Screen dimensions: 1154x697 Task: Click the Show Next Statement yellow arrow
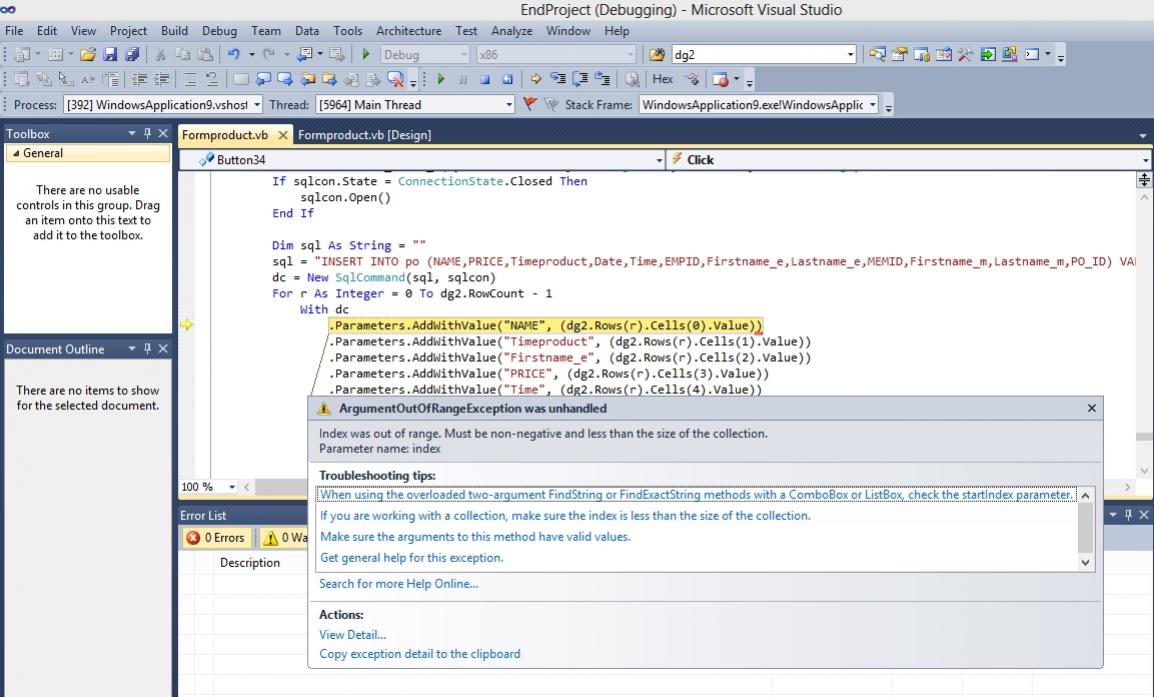tap(535, 79)
